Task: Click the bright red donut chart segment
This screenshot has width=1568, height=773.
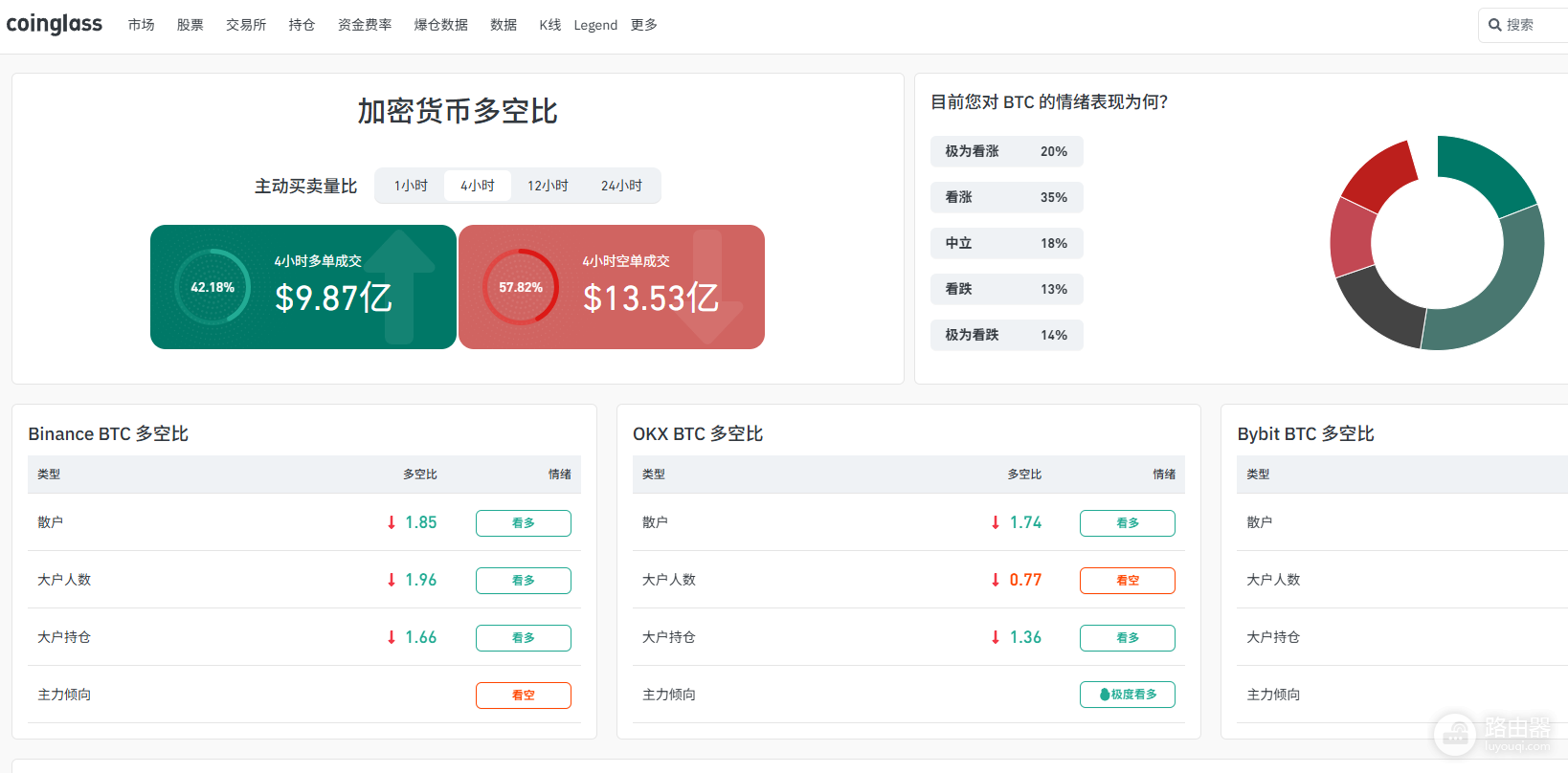Action: [1379, 175]
